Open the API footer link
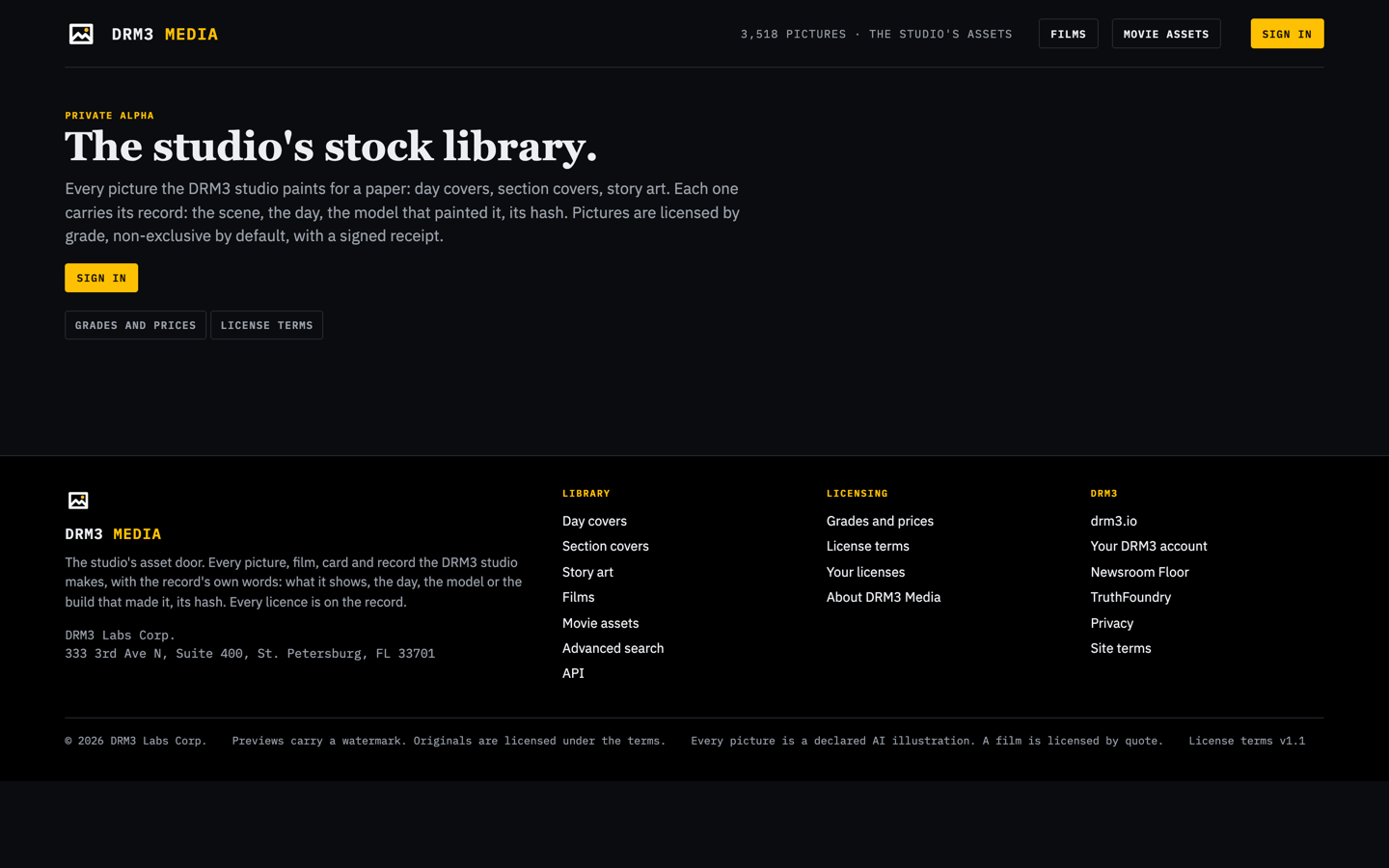This screenshot has height=868, width=1389. 573,673
